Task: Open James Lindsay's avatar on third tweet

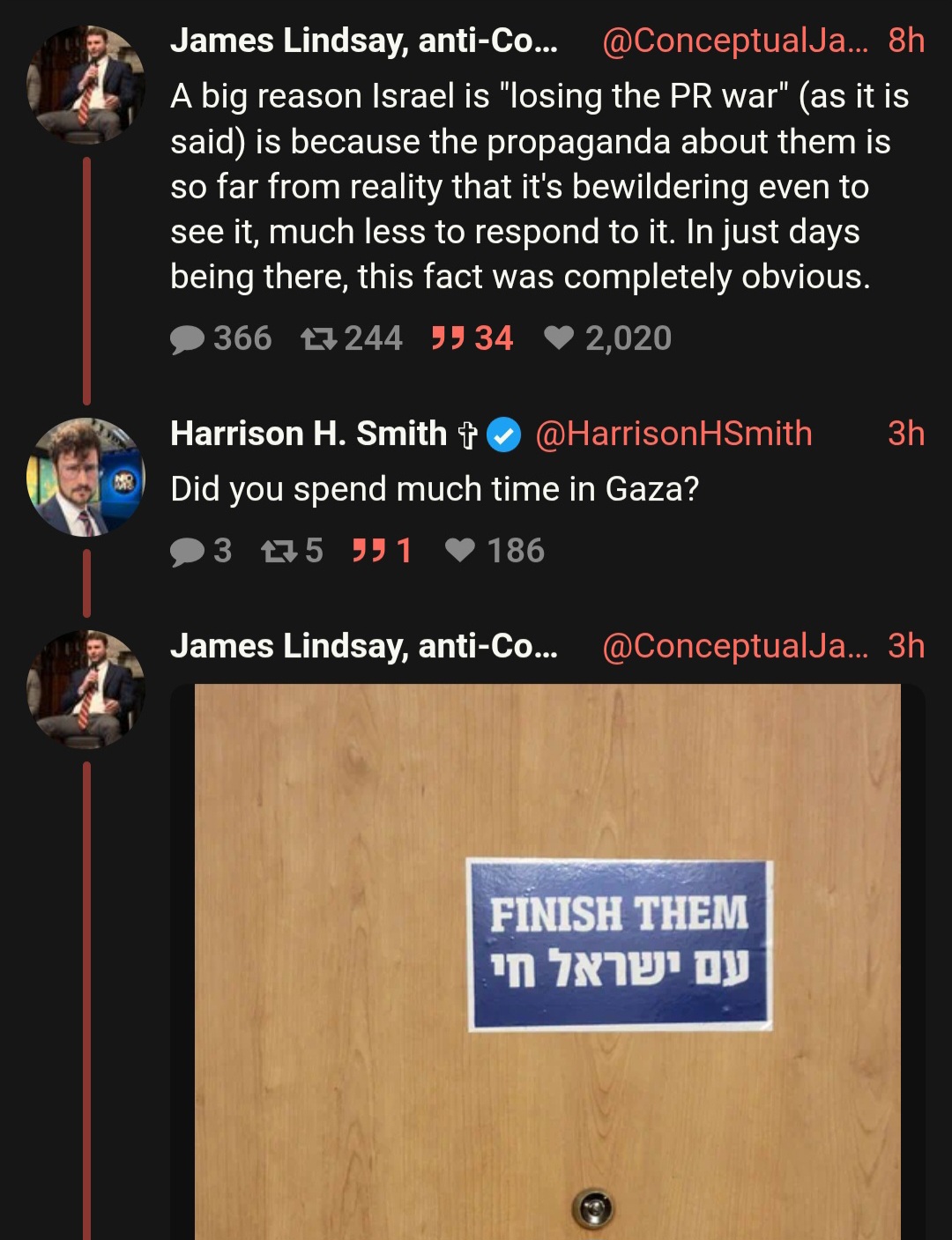Action: [86, 689]
